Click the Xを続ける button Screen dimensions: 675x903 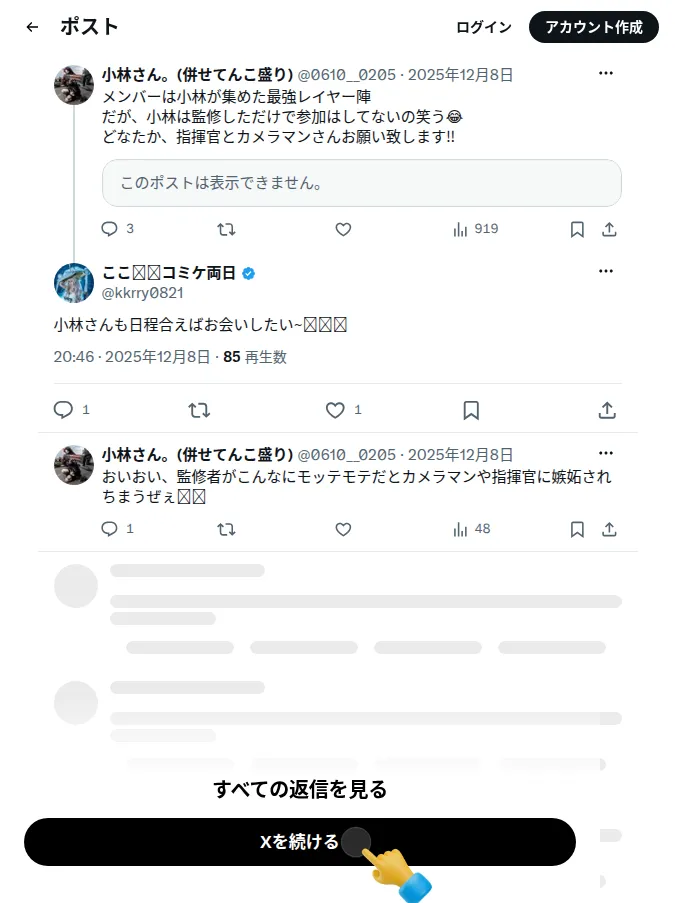pos(299,841)
